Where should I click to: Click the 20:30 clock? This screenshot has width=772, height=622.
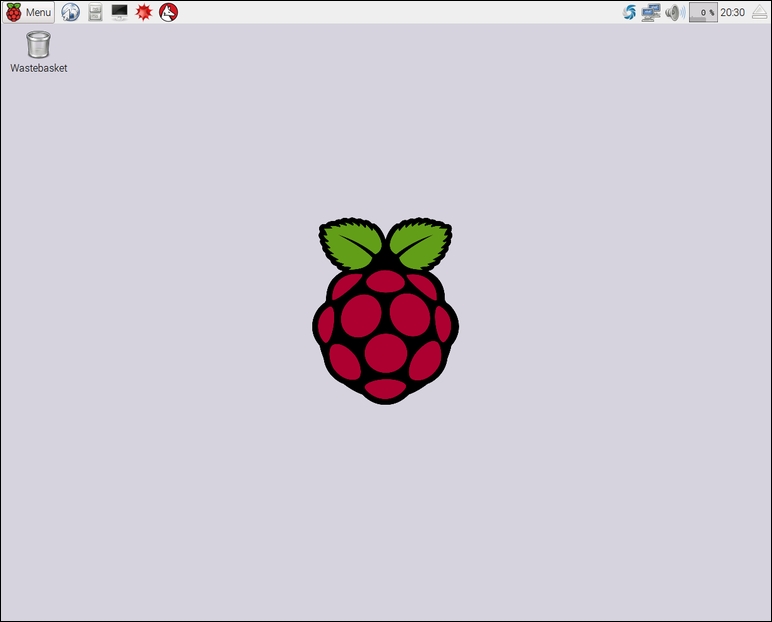(x=732, y=12)
